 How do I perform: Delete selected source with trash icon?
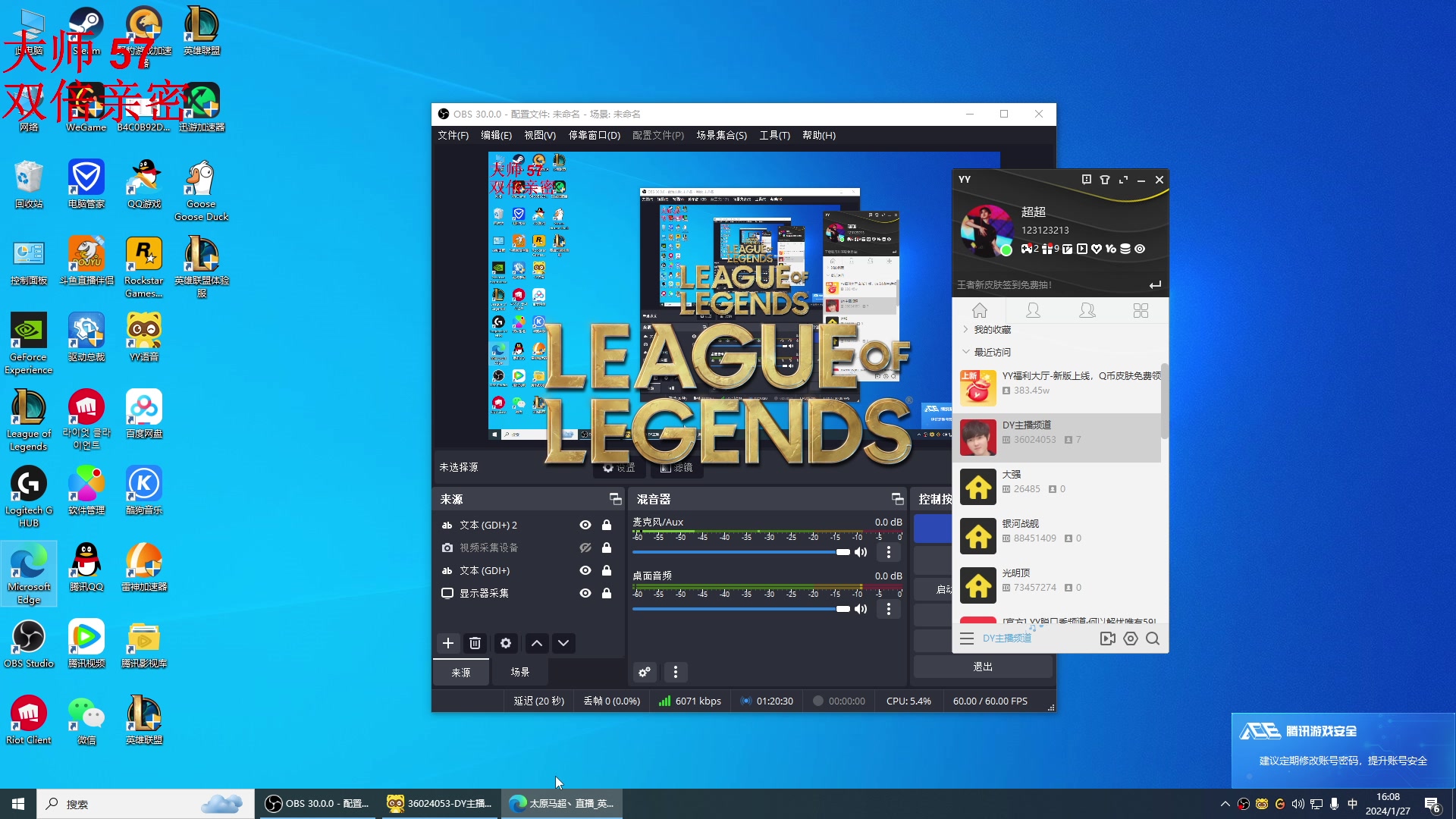[x=475, y=643]
